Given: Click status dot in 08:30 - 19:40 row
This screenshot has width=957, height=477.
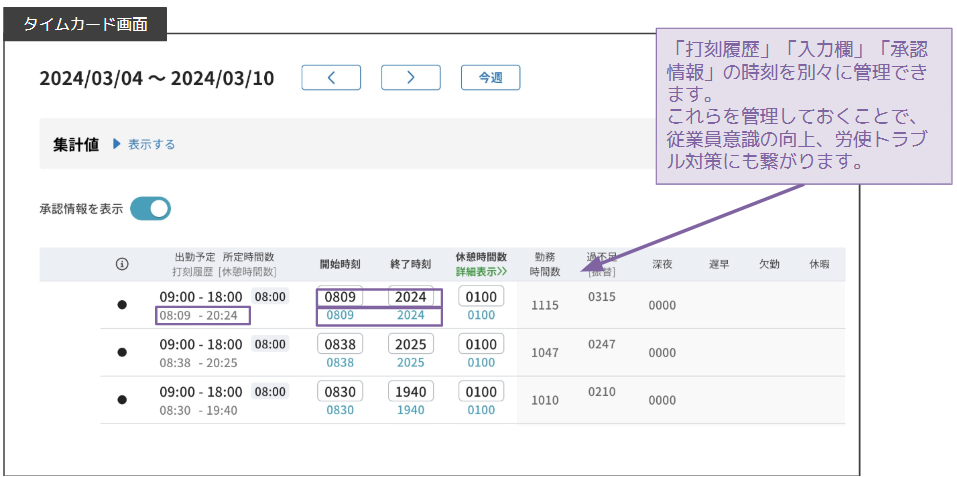Looking at the screenshot, I should [x=122, y=400].
